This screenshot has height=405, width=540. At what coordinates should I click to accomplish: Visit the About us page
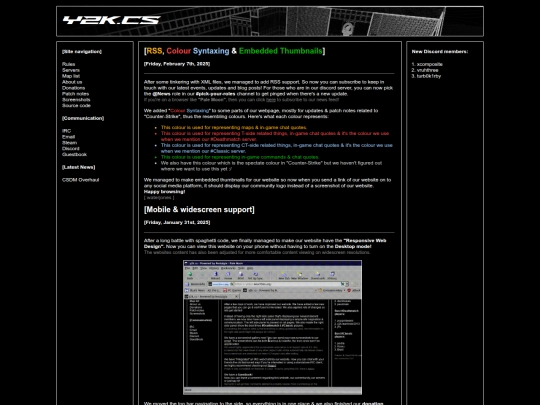(x=72, y=82)
